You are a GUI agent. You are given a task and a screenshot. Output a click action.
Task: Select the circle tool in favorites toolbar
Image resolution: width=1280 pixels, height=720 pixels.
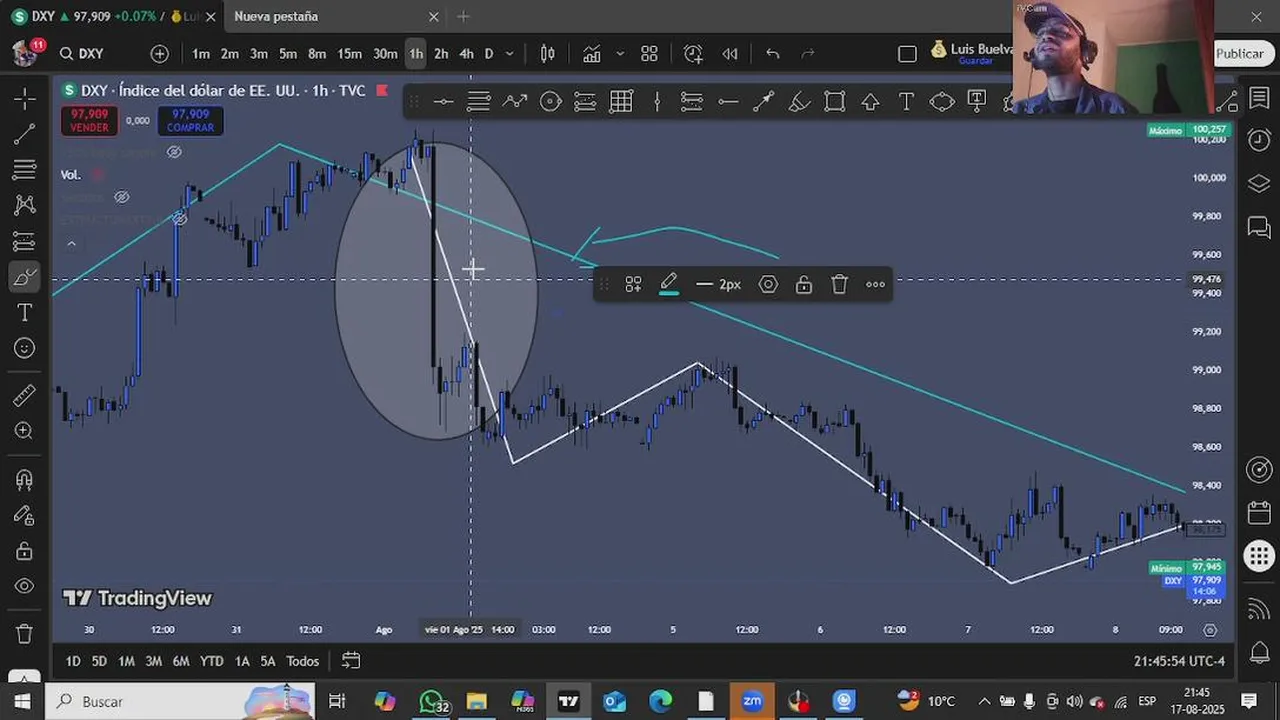pyautogui.click(x=550, y=101)
